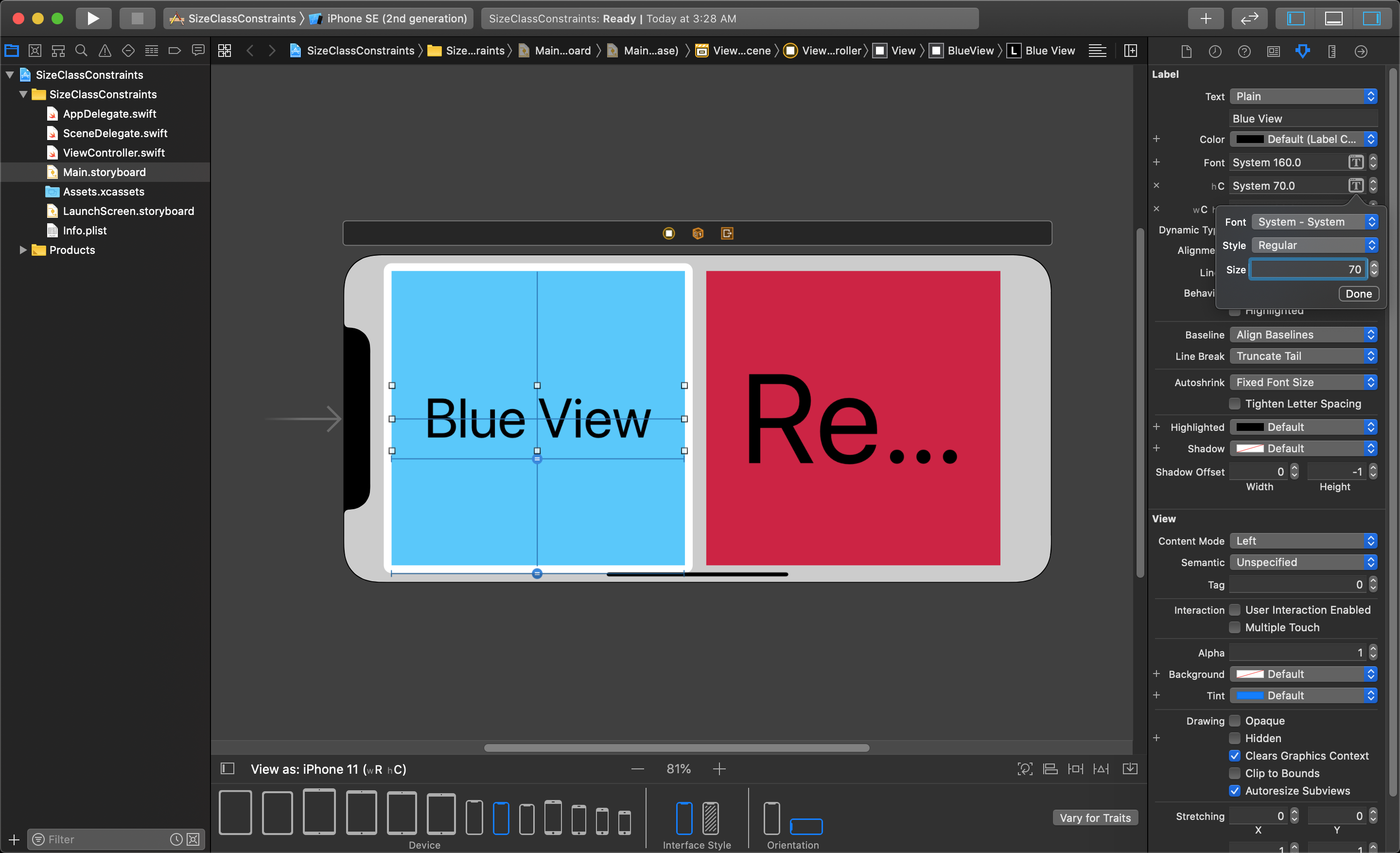
Task: Open Font family System dropdown in popover
Action: point(1315,222)
